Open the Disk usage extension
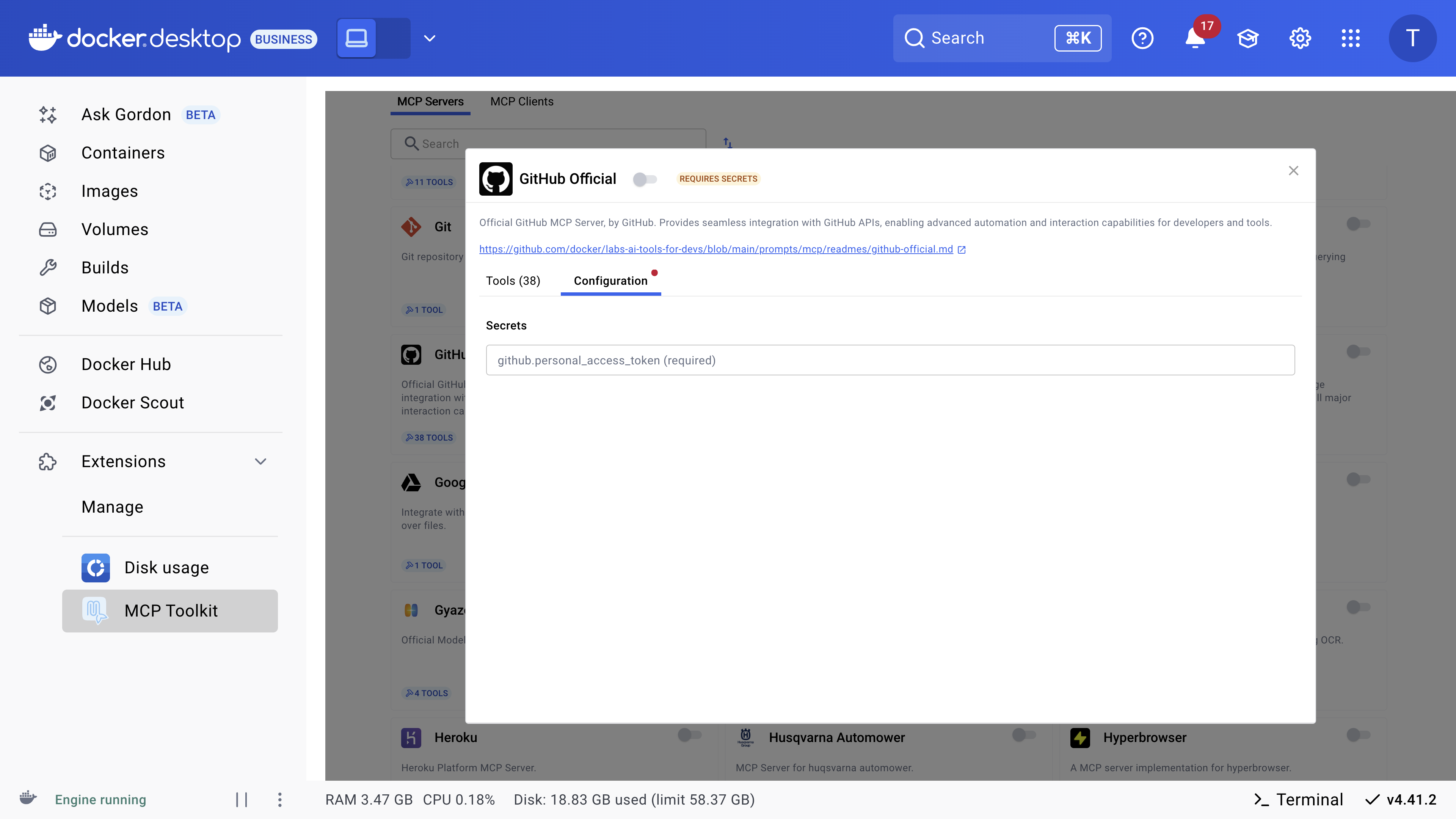 (x=169, y=568)
